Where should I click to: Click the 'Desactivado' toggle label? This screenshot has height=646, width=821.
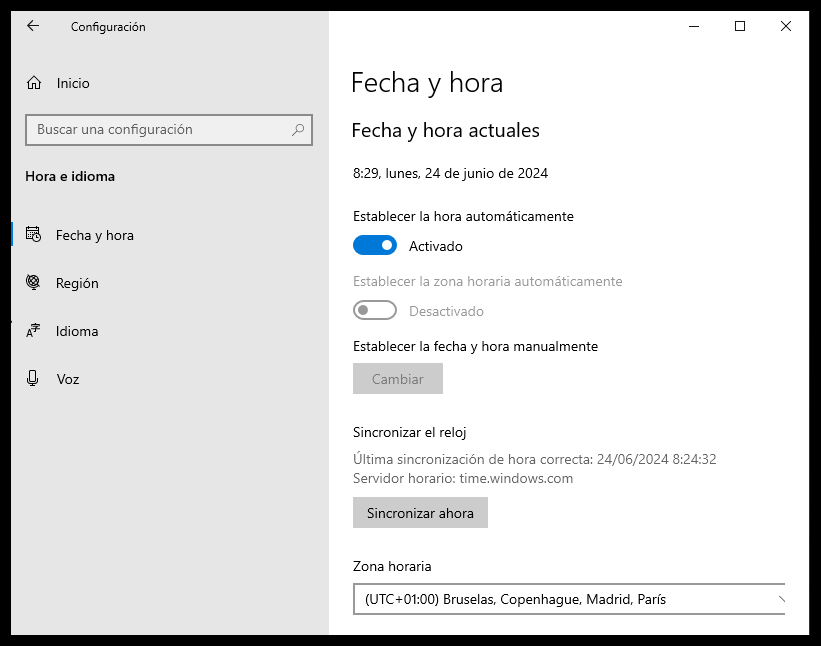coord(446,311)
